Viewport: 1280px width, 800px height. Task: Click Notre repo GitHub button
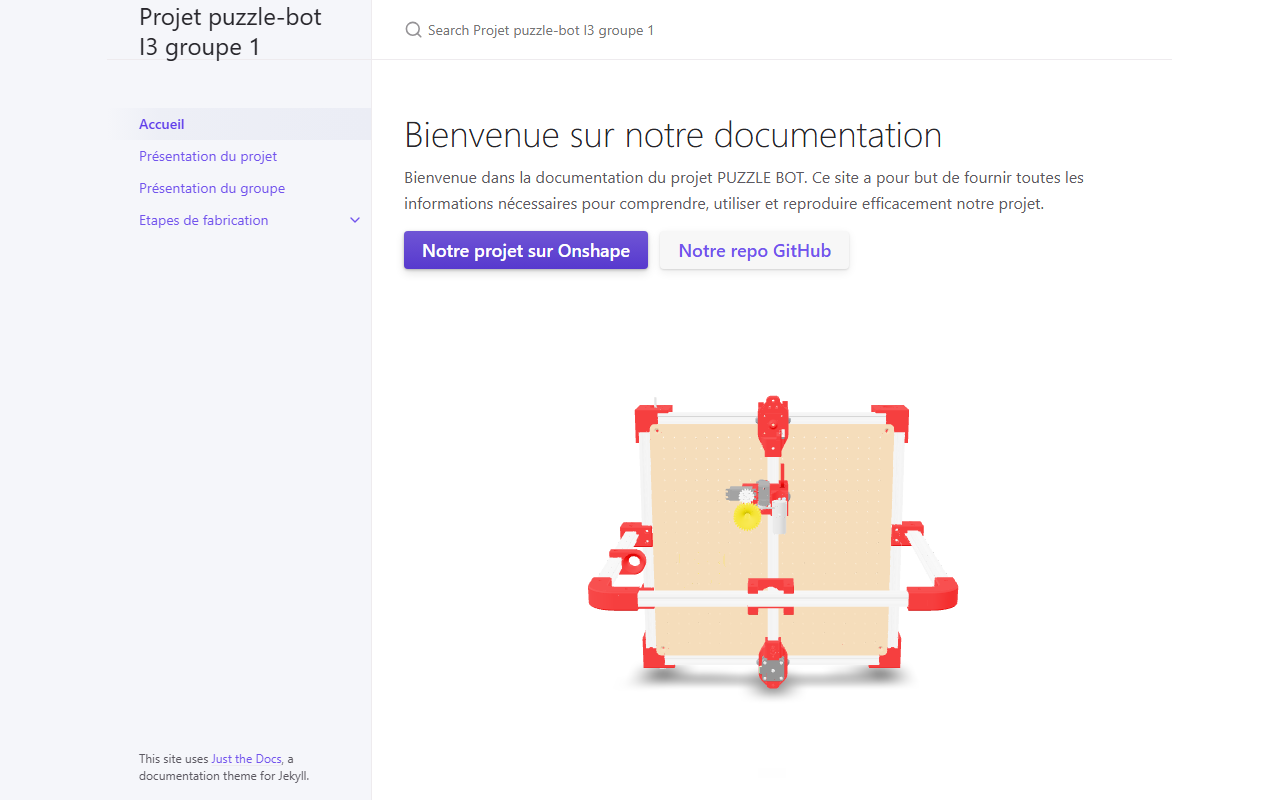755,251
